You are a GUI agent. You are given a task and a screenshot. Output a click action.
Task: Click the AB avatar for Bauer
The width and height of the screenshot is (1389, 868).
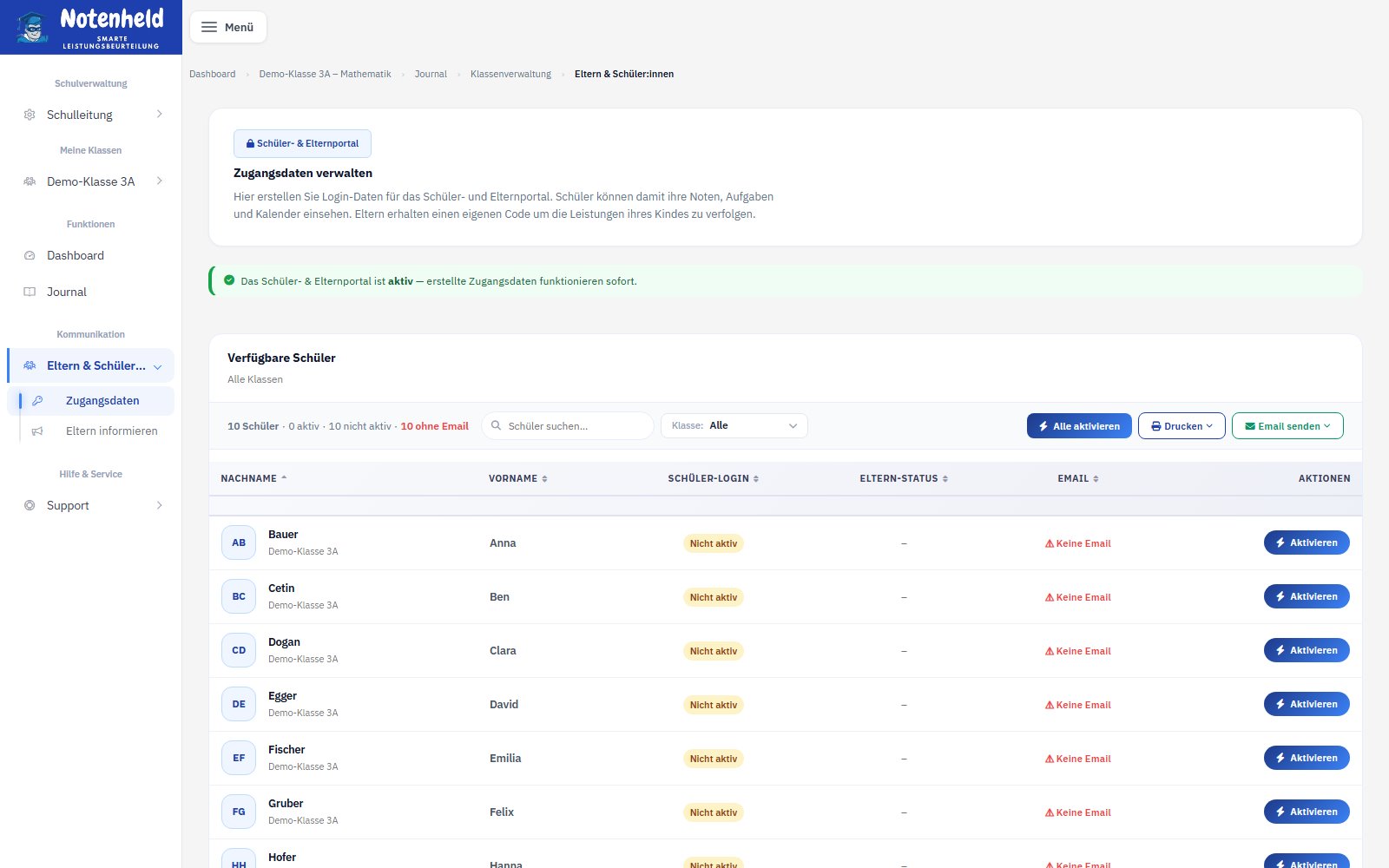coord(239,542)
